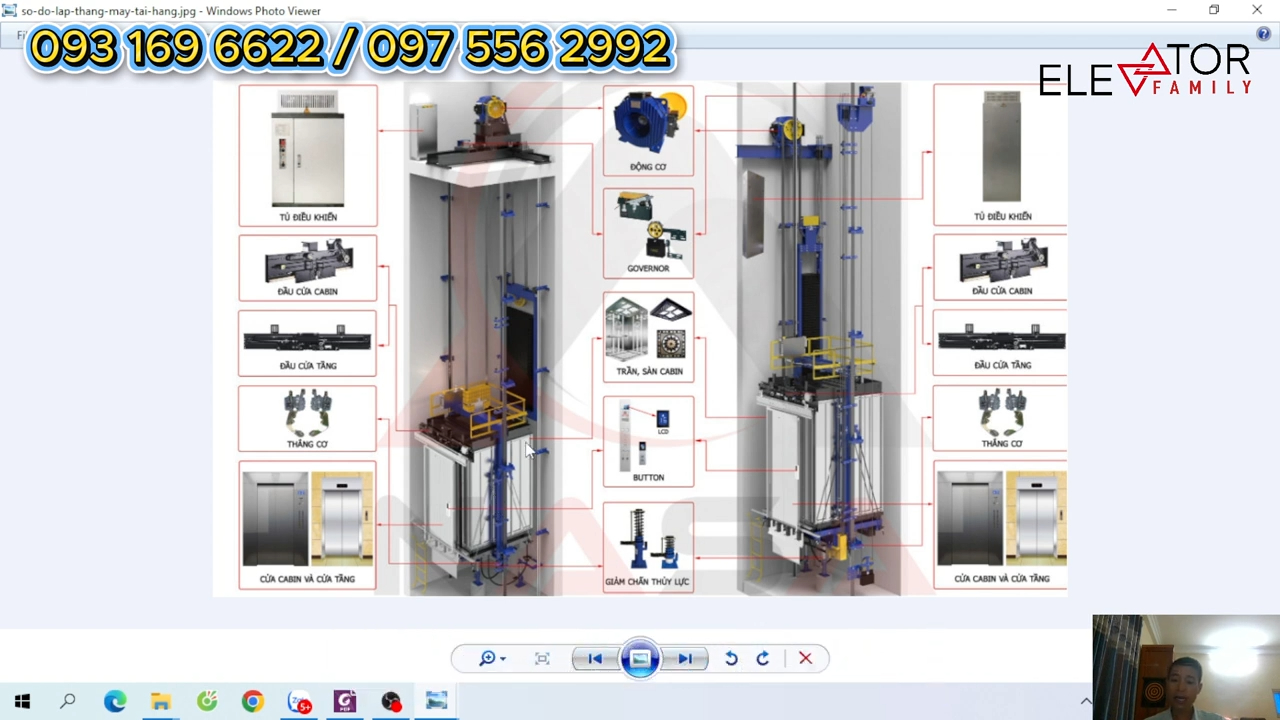Rotate image clockwise
The height and width of the screenshot is (720, 1280).
763,658
